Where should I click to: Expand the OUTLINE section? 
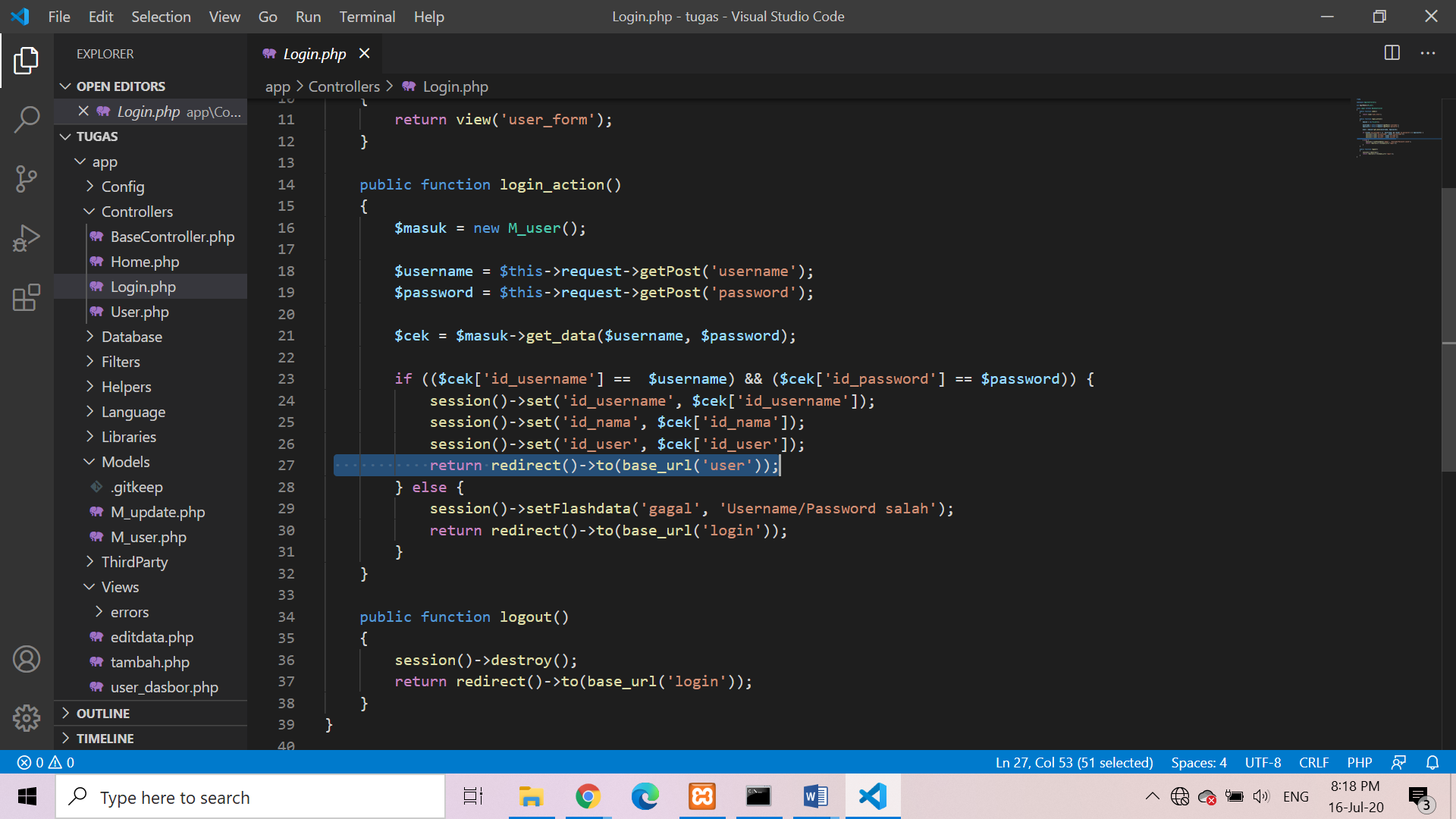point(103,714)
